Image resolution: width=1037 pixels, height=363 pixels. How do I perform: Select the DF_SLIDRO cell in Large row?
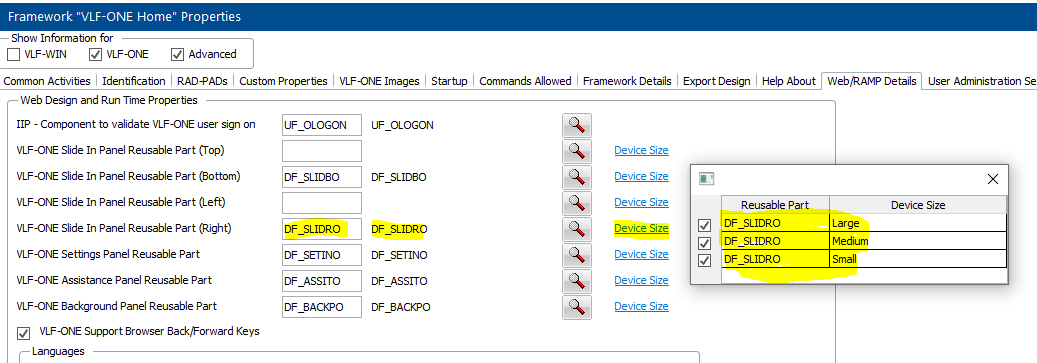click(x=775, y=223)
